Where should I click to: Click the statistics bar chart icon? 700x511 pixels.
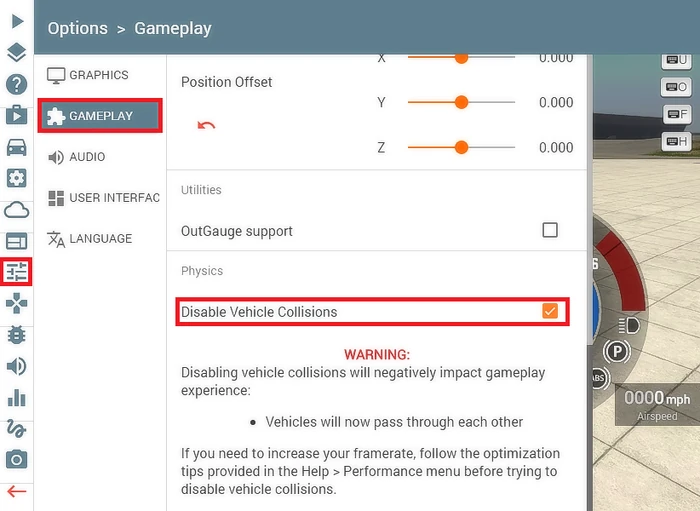tap(17, 397)
